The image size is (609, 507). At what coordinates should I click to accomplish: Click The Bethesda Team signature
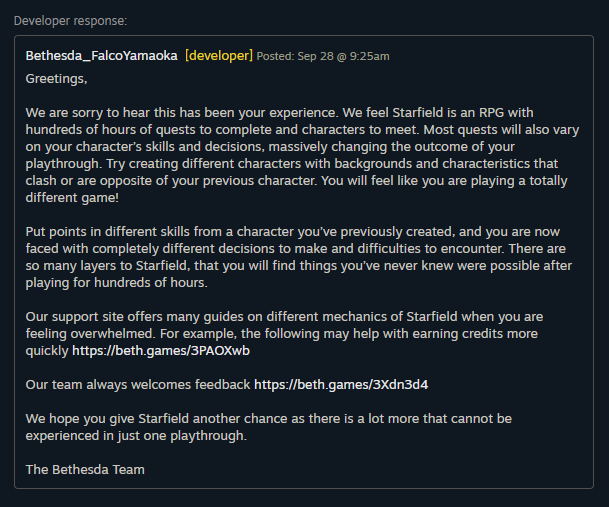[x=85, y=470]
